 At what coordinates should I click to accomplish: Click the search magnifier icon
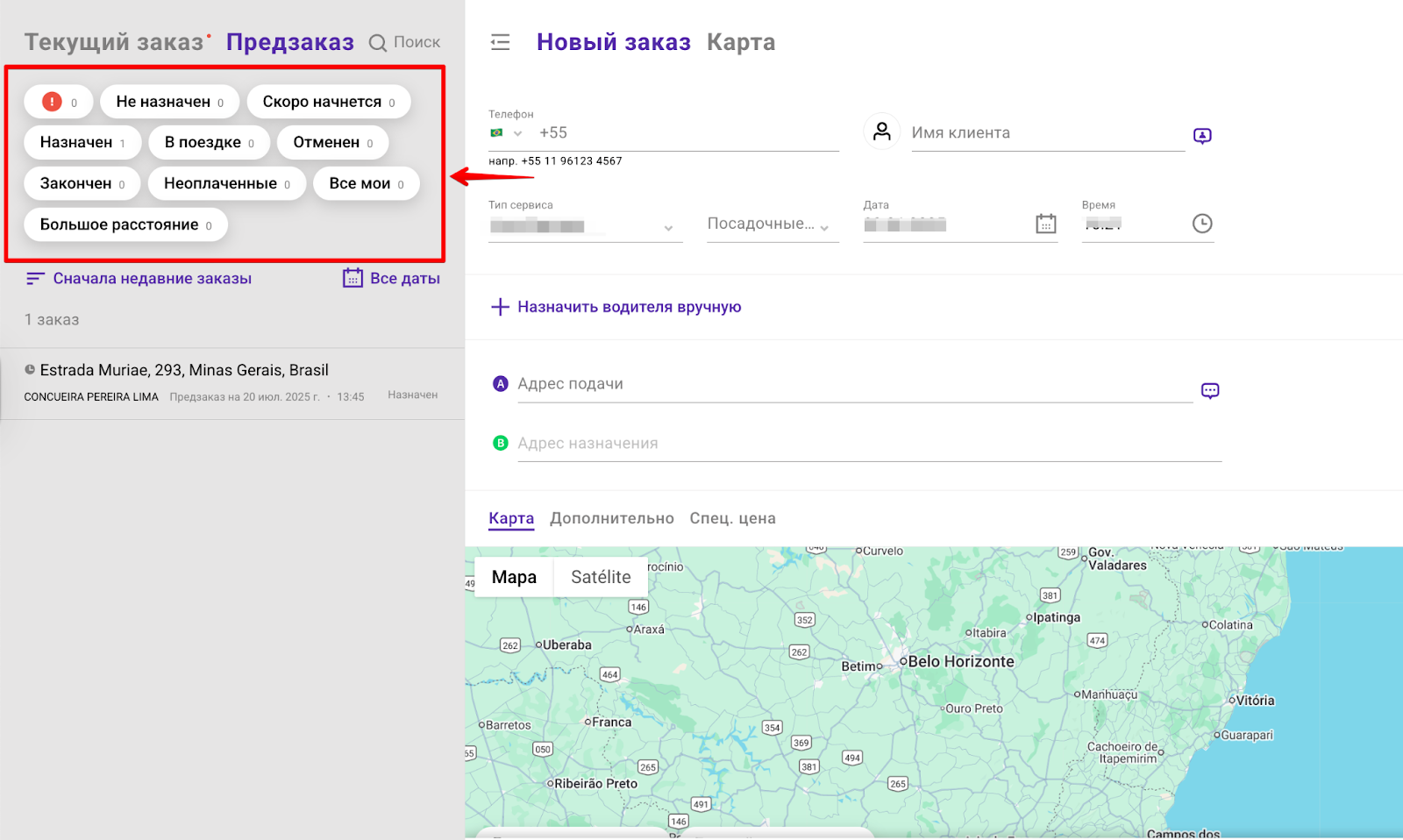(378, 43)
